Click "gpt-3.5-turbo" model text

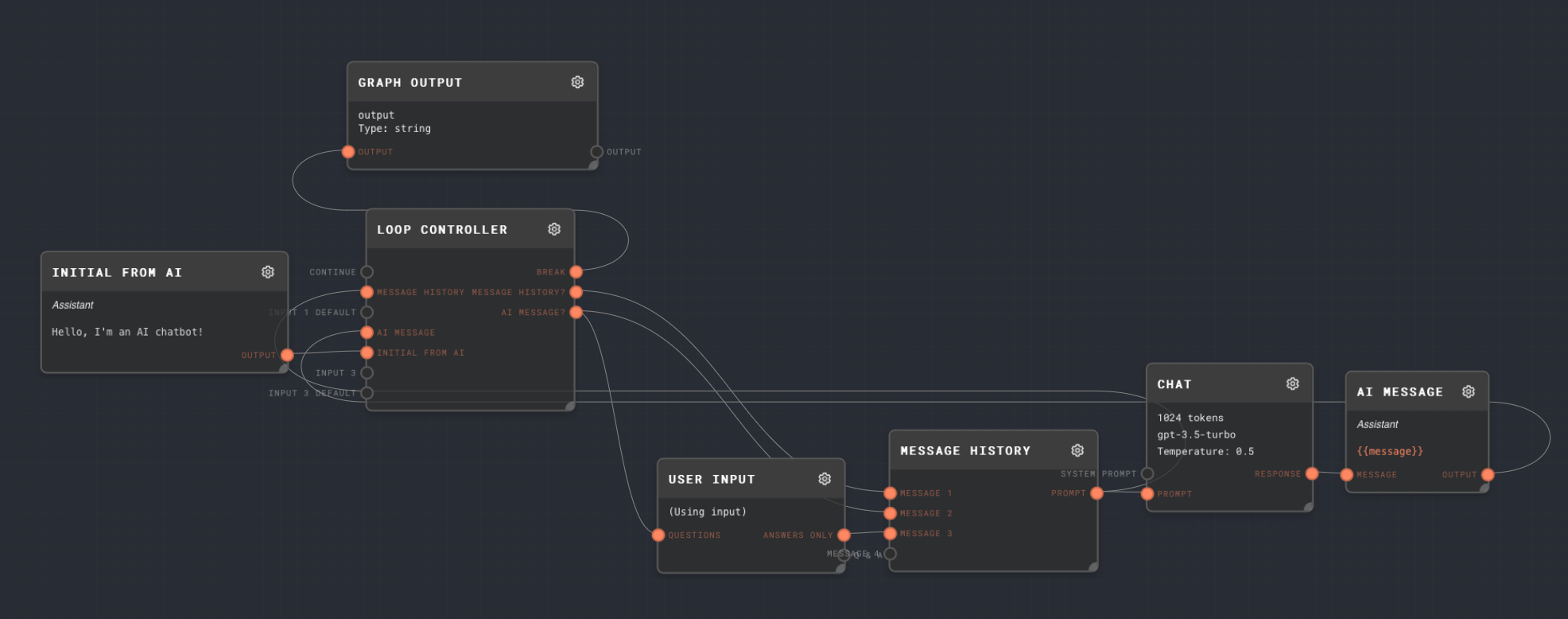tap(1197, 434)
